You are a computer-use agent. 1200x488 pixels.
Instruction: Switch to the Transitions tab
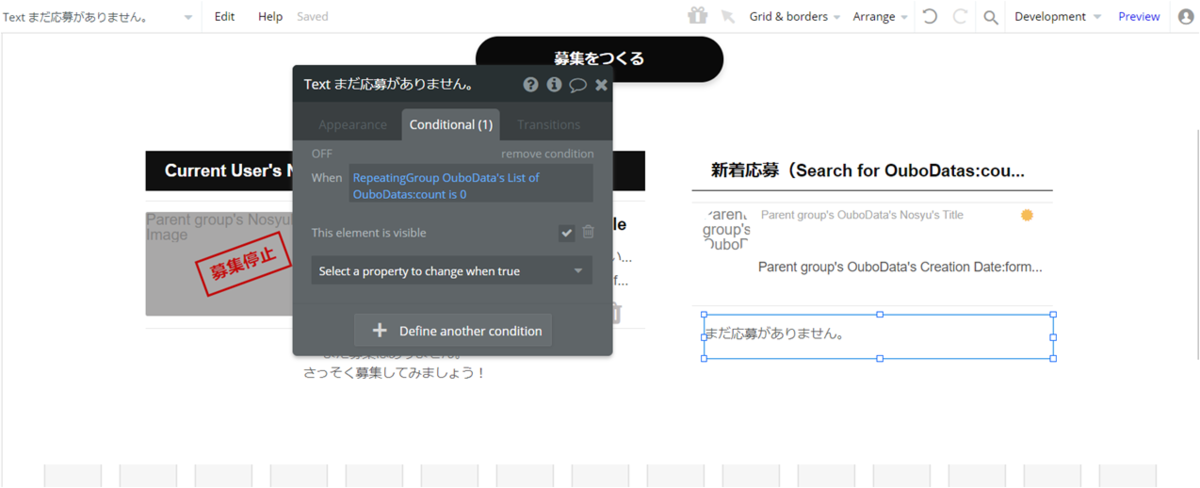(549, 125)
